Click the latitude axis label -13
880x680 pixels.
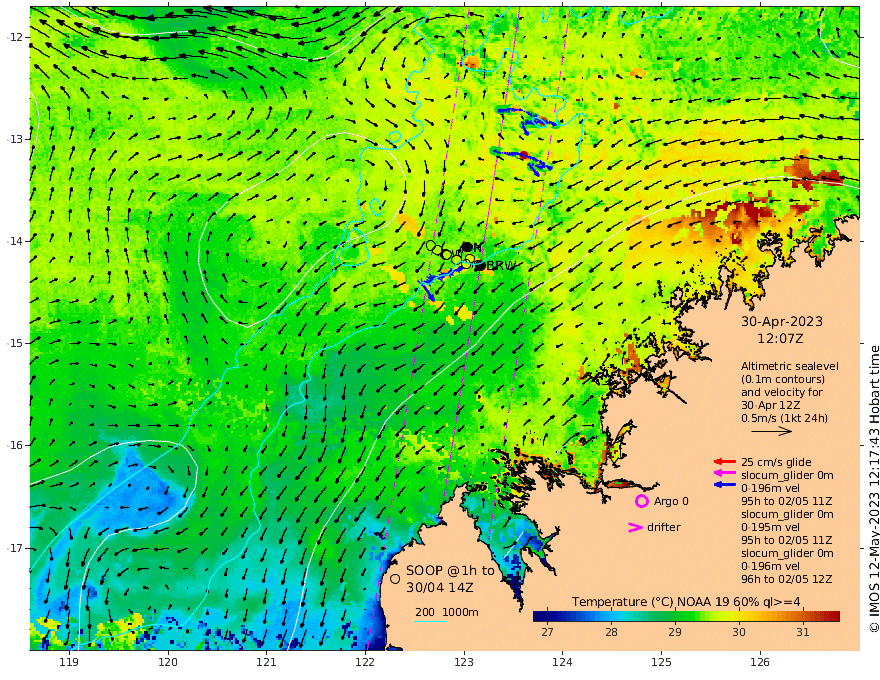click(14, 139)
